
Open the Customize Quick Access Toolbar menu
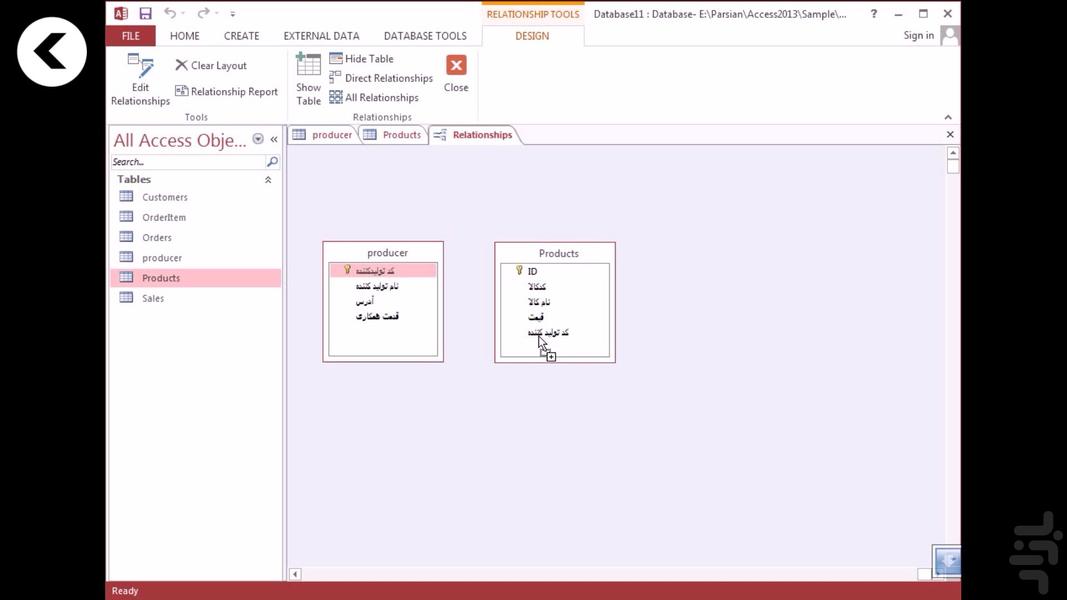click(x=232, y=12)
